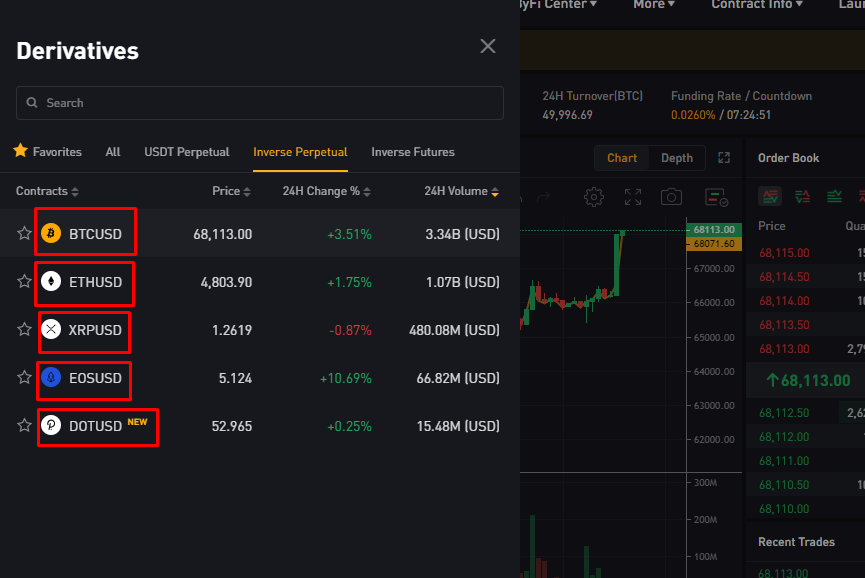Show combined order book view icon

(770, 196)
